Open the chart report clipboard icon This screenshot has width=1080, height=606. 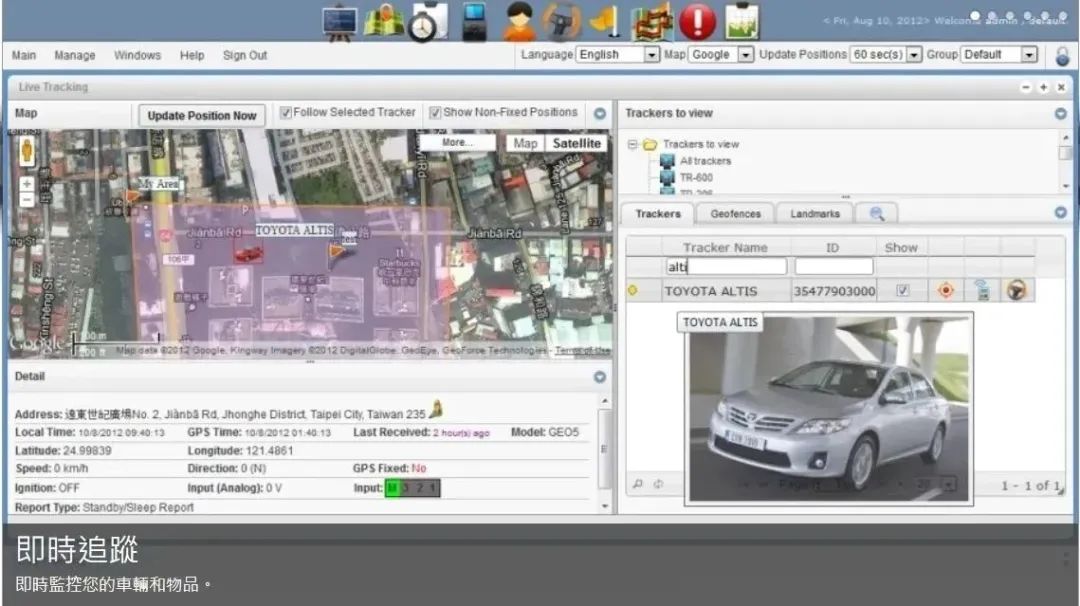[740, 21]
